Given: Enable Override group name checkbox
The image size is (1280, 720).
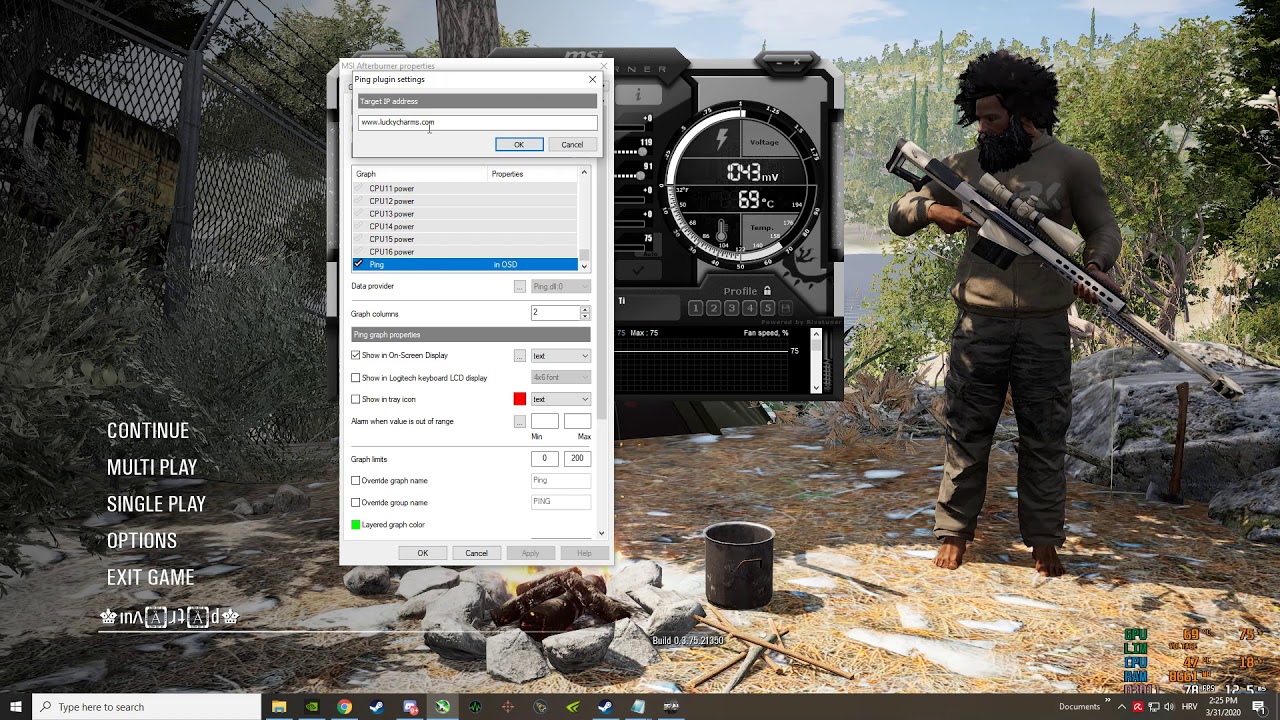Looking at the screenshot, I should pos(355,503).
